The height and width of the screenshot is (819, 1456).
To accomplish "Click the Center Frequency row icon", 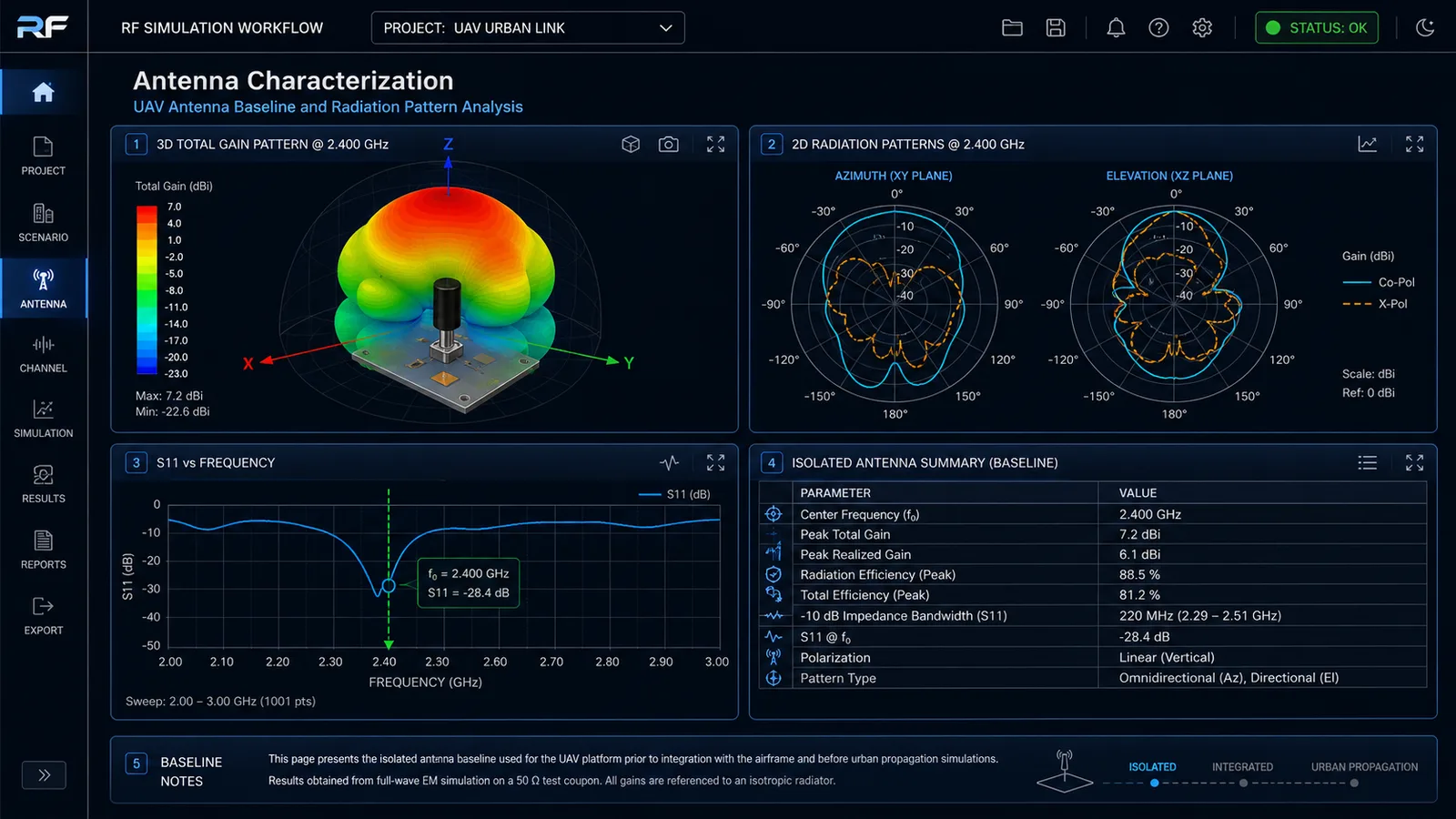I will point(773,514).
